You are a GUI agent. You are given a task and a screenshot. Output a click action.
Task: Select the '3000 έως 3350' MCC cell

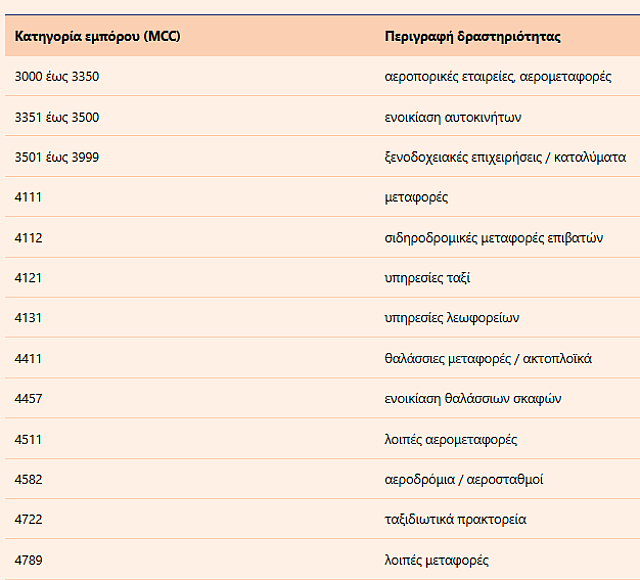57,76
